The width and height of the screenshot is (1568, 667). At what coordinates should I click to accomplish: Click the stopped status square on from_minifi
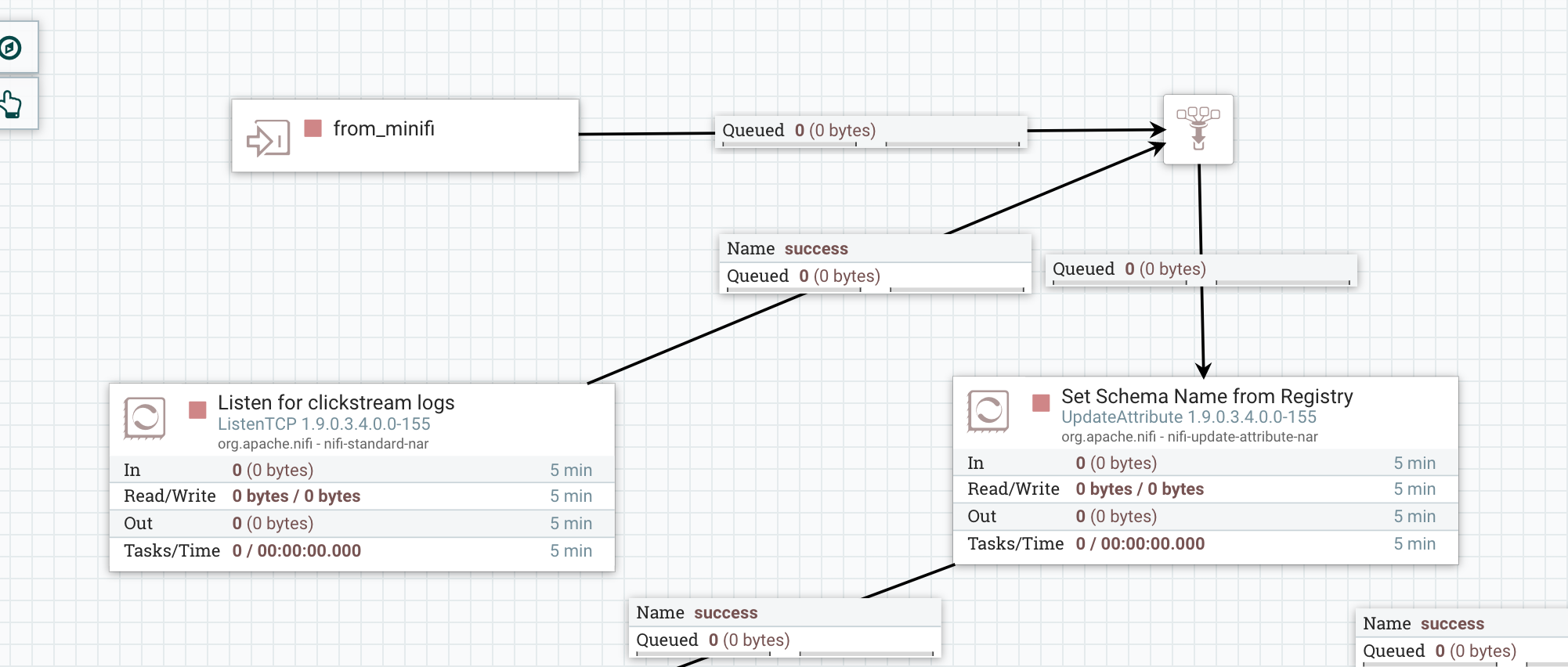point(313,128)
